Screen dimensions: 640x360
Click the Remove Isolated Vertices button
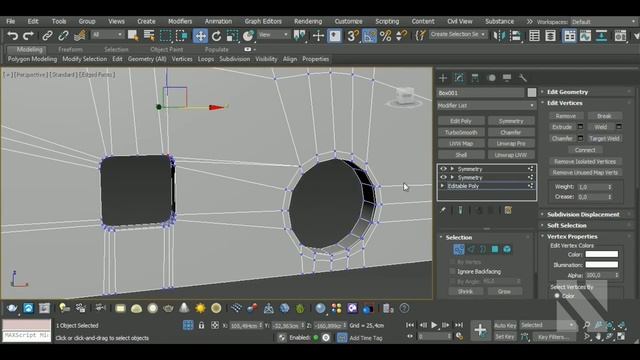(x=585, y=161)
